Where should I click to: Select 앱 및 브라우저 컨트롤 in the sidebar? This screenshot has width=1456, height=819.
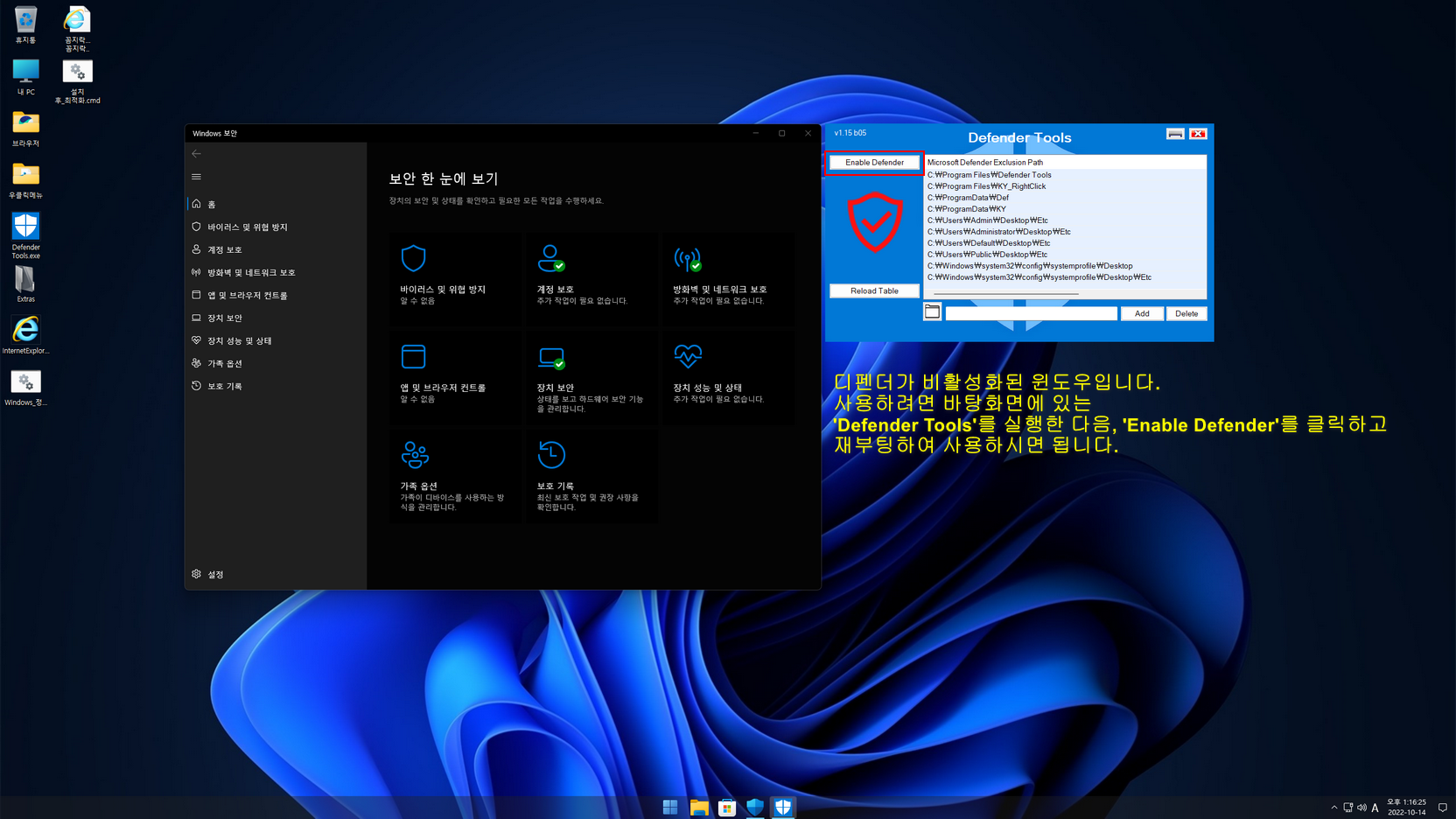coord(276,295)
